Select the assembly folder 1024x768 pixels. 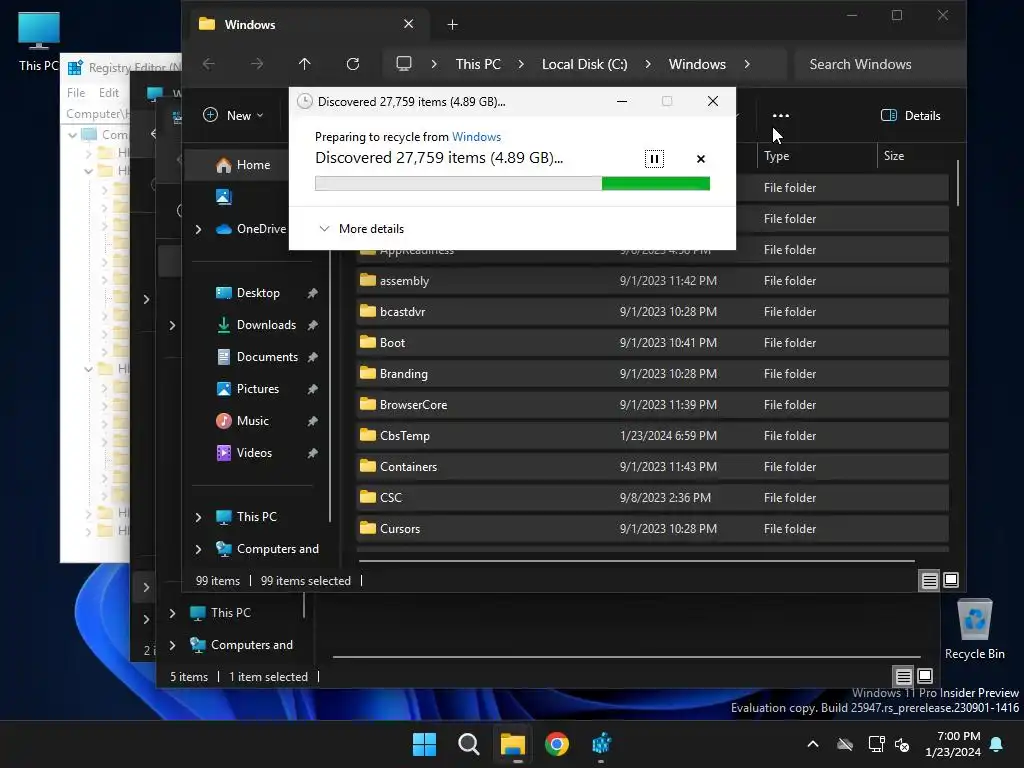(x=652, y=281)
